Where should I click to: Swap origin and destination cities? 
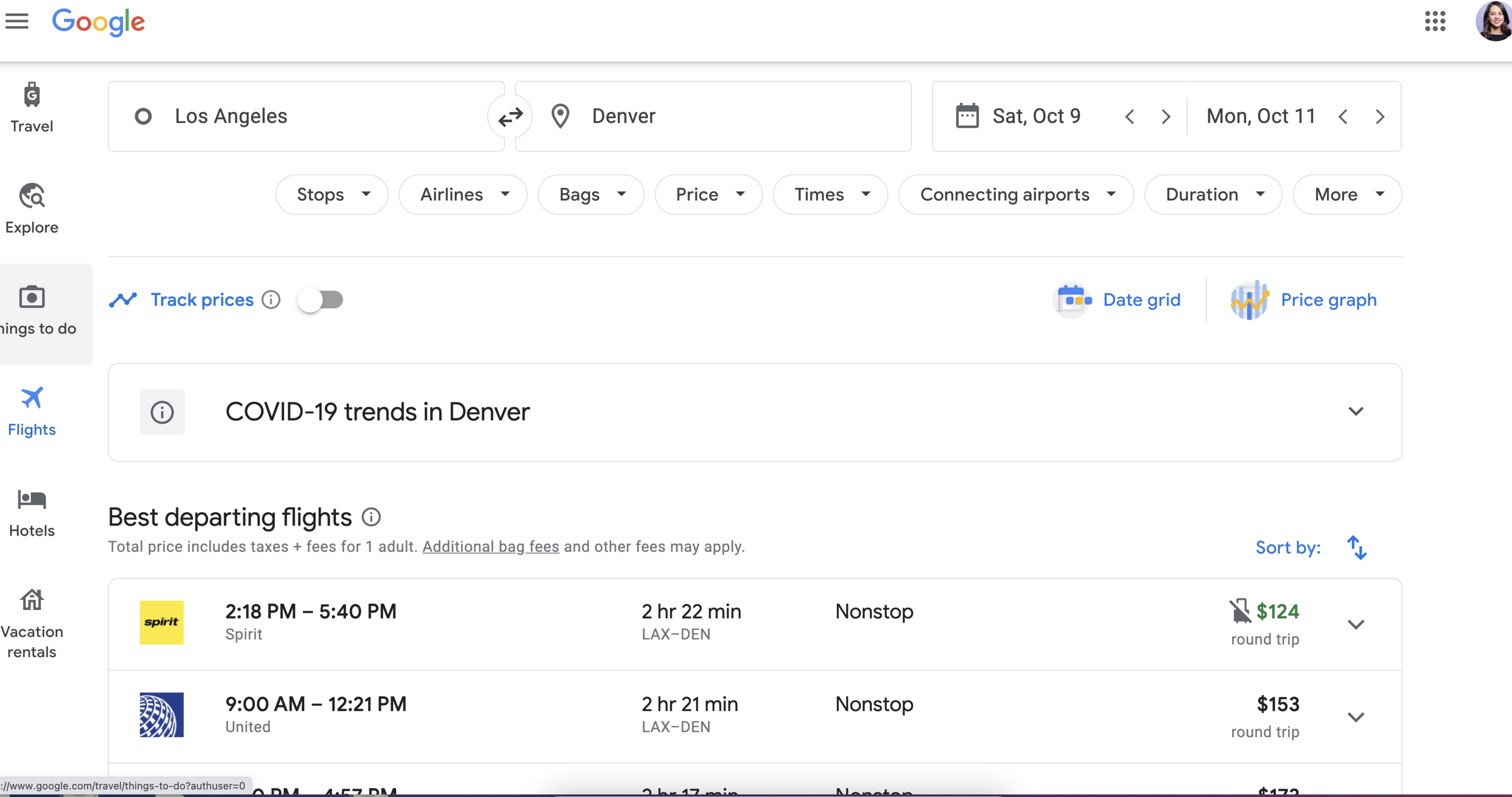tap(510, 116)
